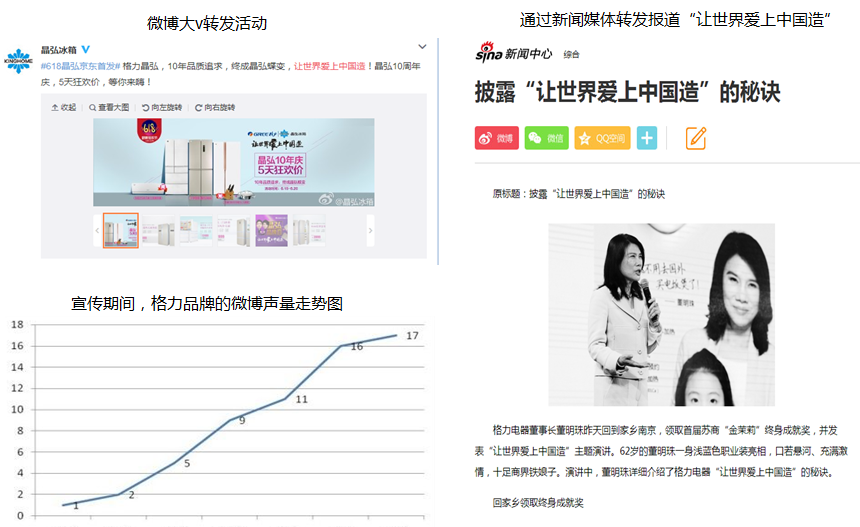Select the second refrigerator thumbnail
Viewport: 860px width, 527px height.
159,230
